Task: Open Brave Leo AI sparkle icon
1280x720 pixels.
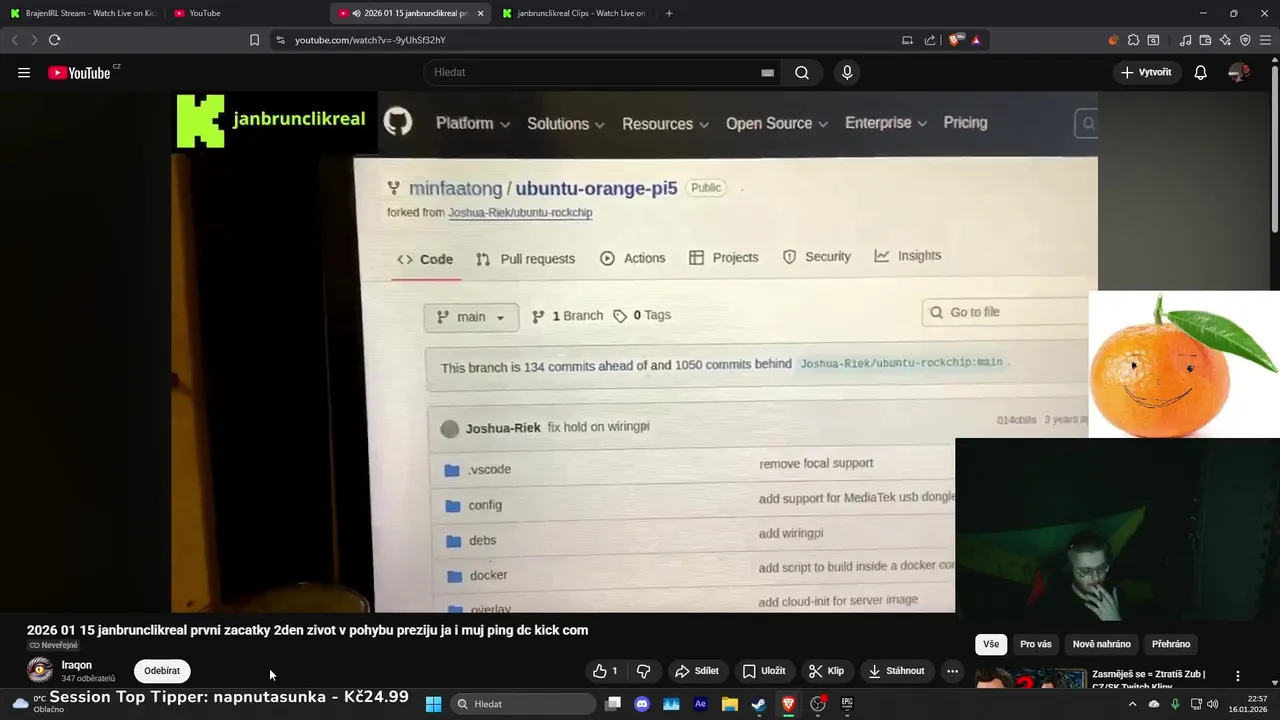Action: [1225, 40]
